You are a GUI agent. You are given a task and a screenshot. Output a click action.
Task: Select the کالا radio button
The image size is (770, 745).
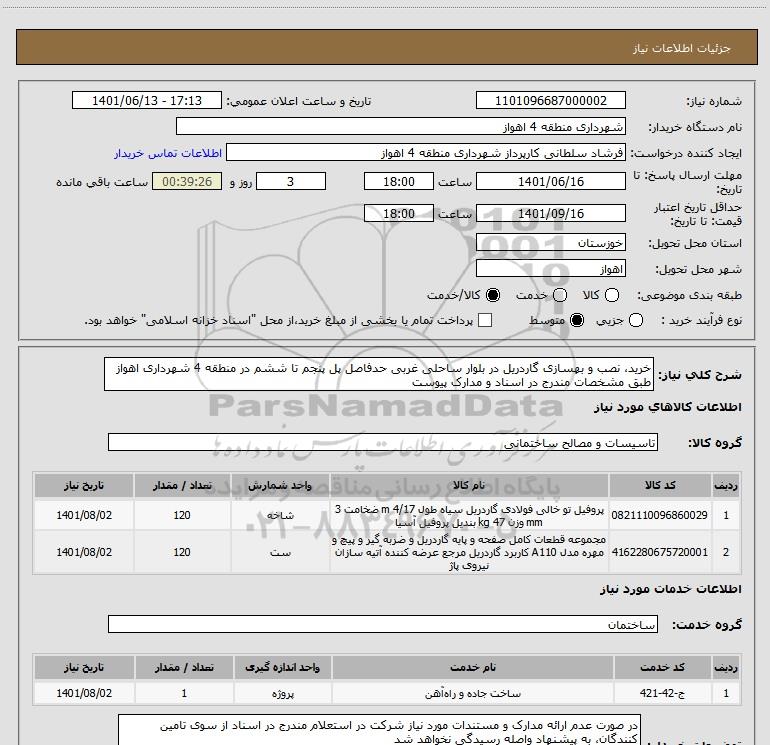click(612, 295)
